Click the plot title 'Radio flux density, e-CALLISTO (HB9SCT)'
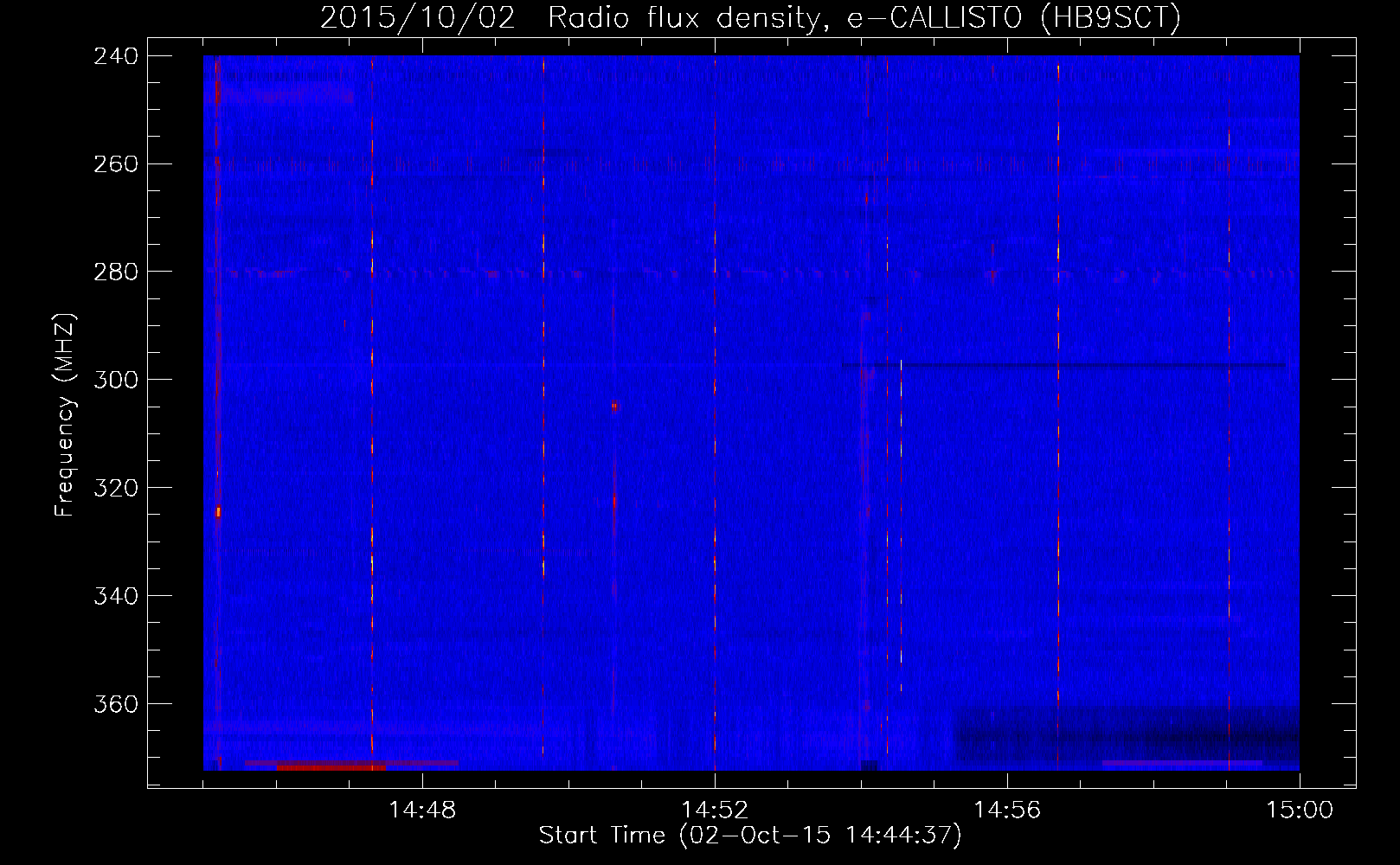This screenshot has width=1400, height=865. point(864,17)
